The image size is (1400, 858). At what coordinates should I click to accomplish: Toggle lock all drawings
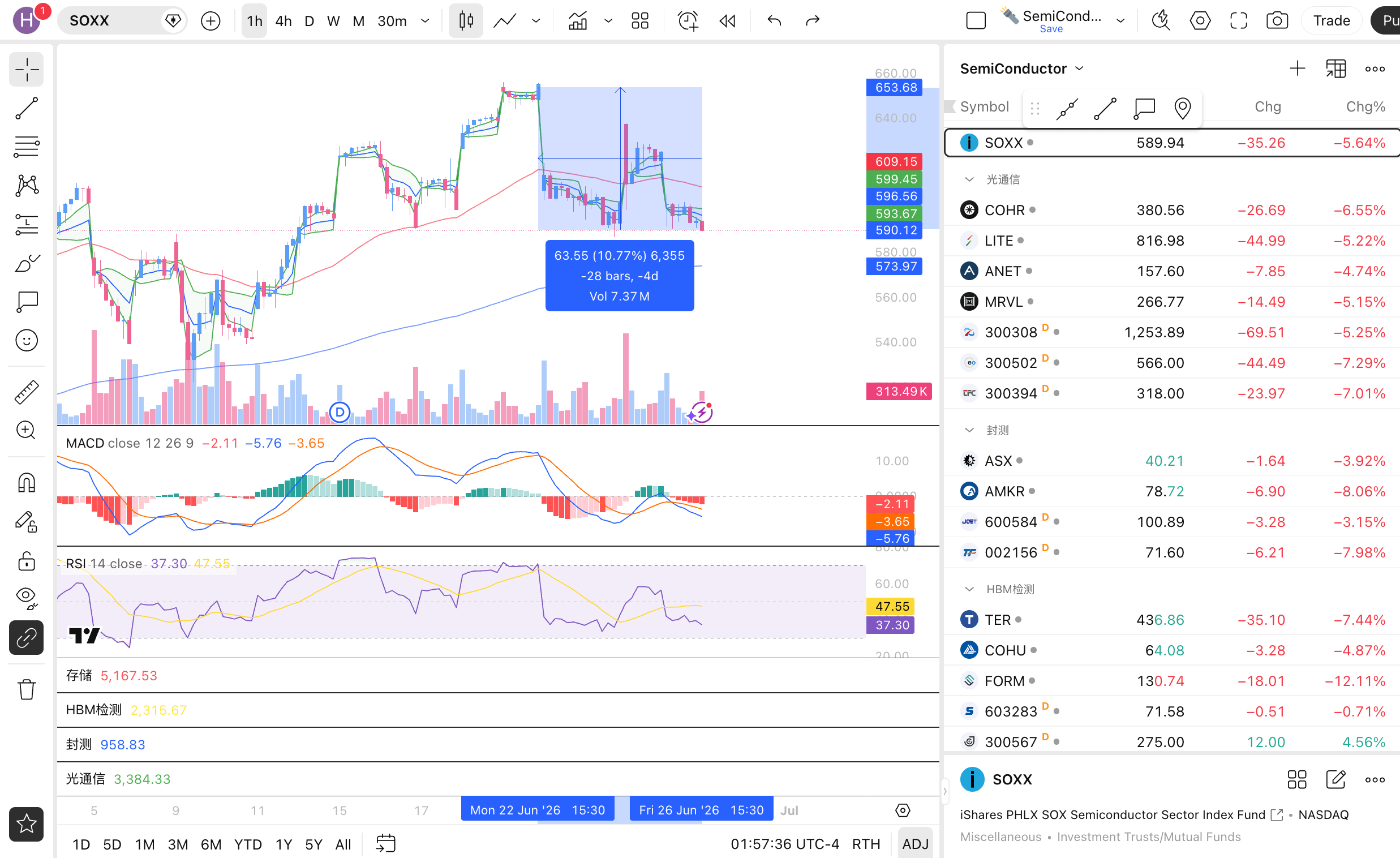(26, 561)
